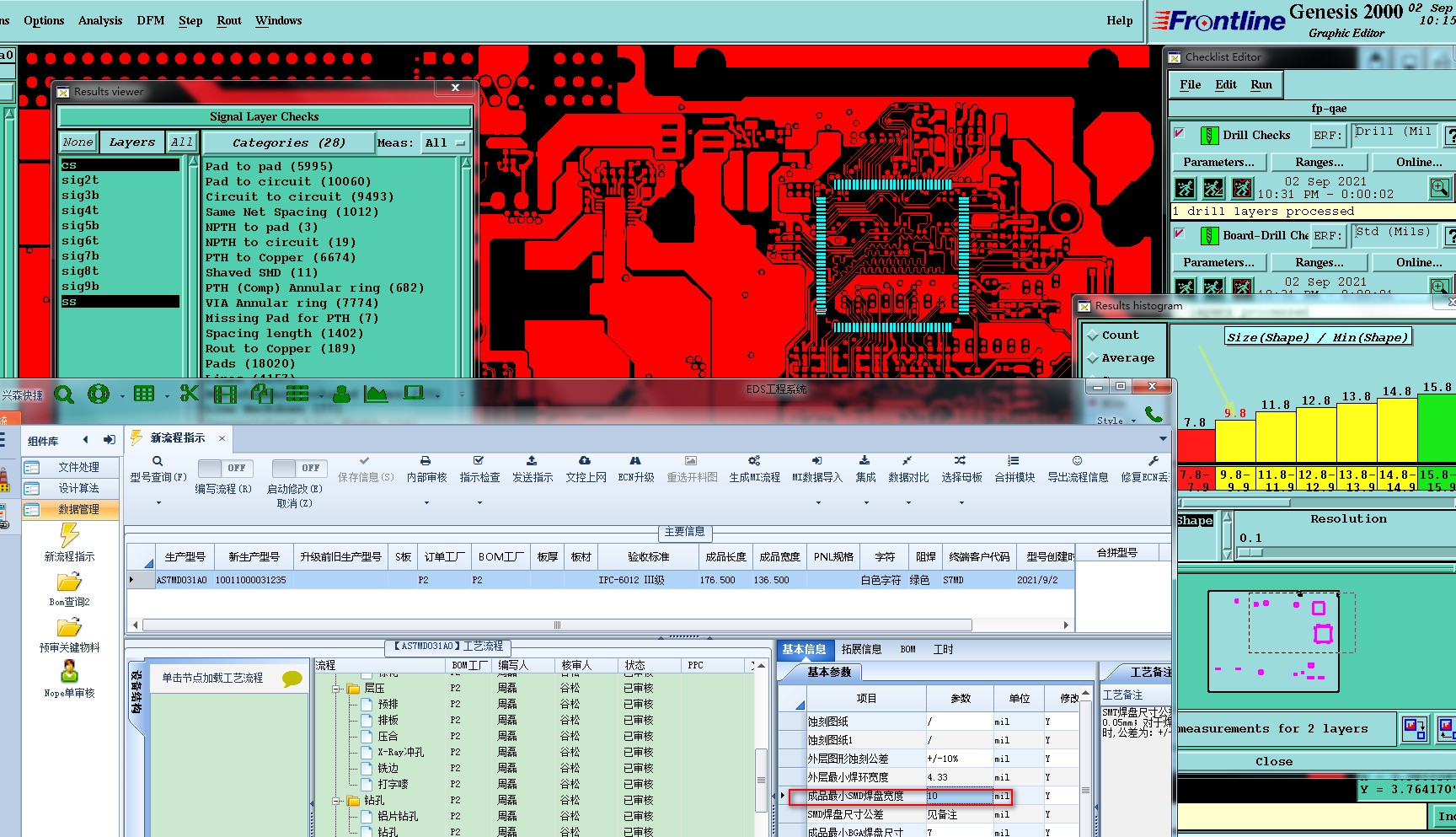This screenshot has width=1456, height=837.
Task: Click Drill Checks Ranges... button
Action: point(1319,162)
